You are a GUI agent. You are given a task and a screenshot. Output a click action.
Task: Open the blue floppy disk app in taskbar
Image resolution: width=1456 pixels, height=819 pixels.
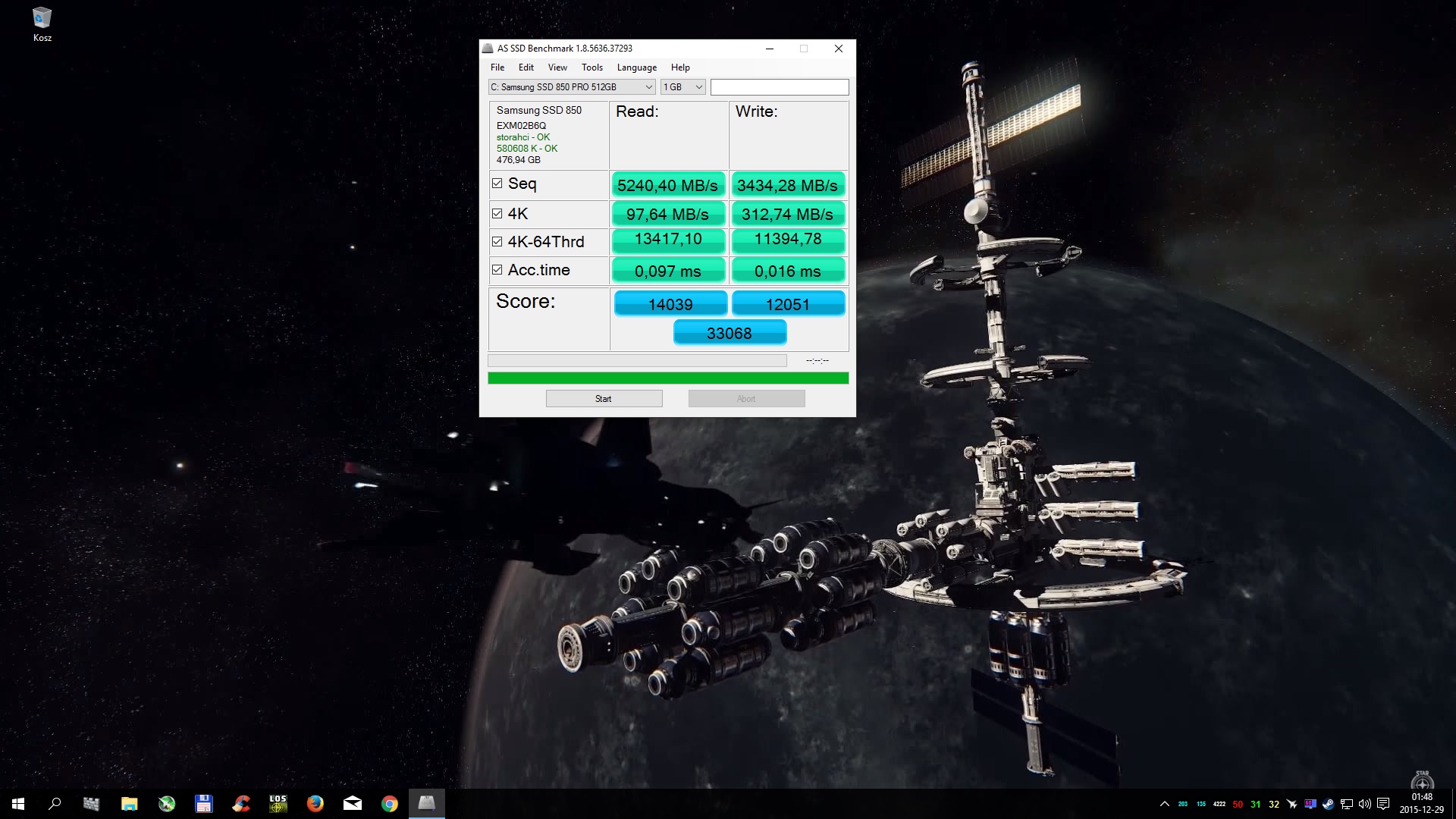tap(203, 804)
